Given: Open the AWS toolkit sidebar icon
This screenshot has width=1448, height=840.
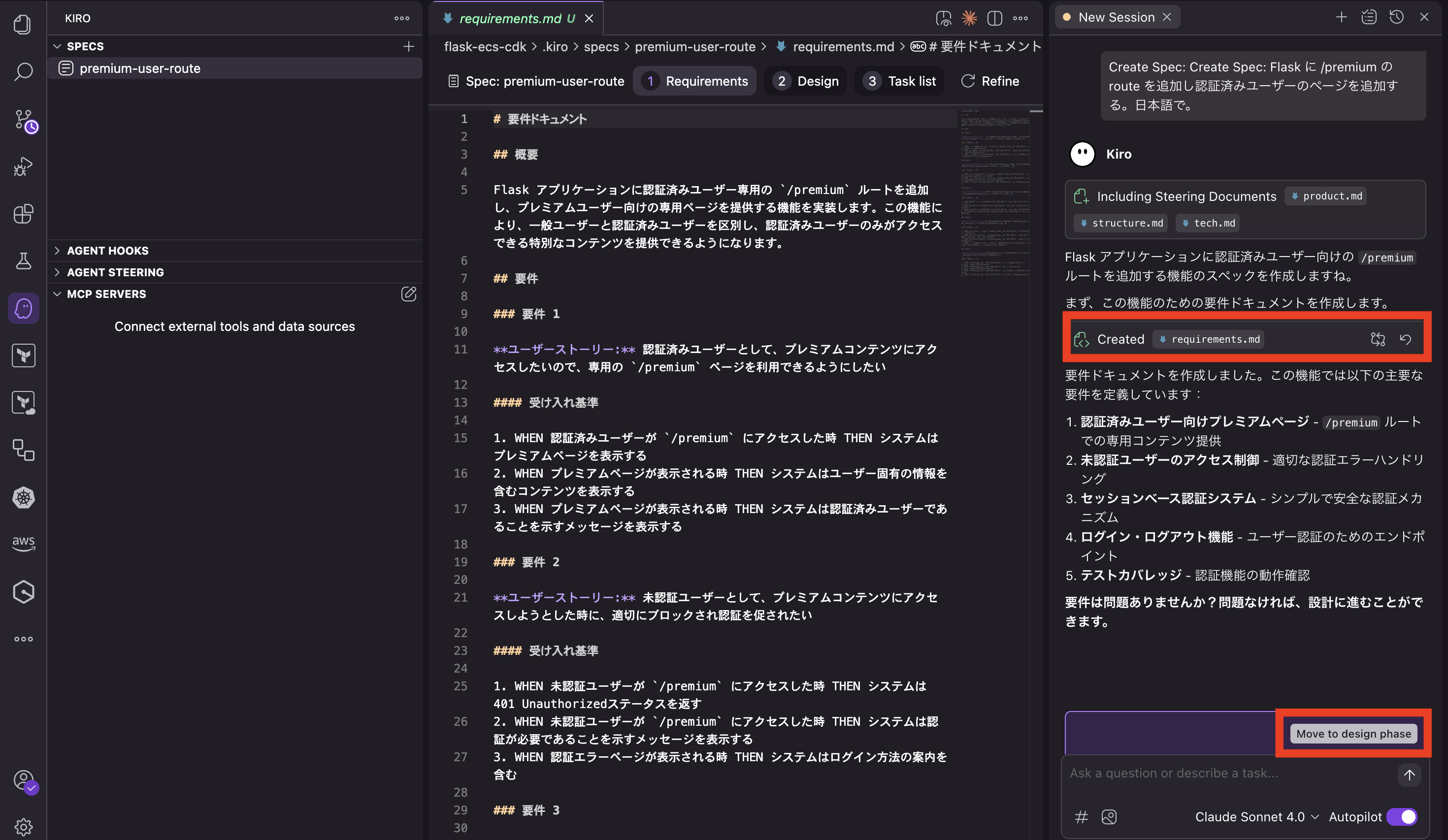Looking at the screenshot, I should (x=23, y=543).
